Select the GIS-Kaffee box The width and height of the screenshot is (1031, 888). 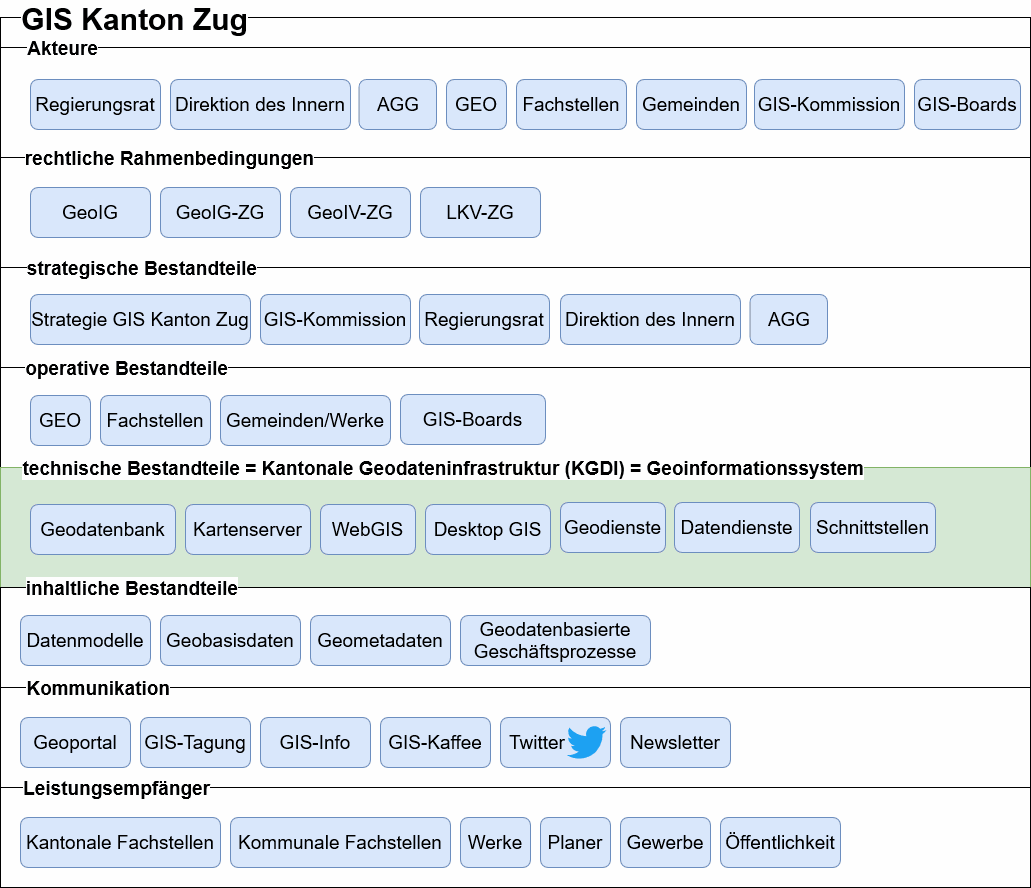435,742
